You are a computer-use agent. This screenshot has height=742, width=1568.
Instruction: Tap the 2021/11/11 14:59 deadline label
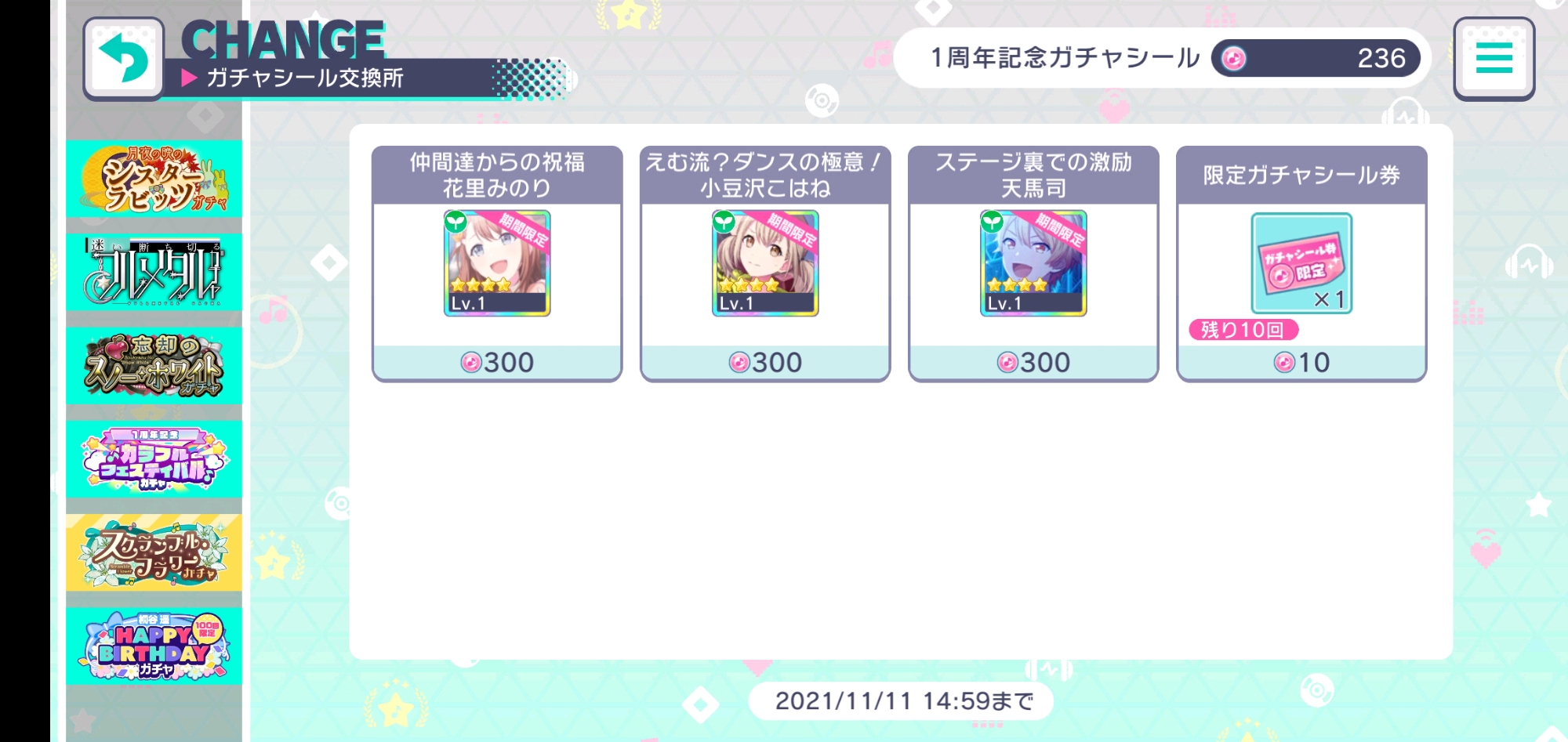point(904,700)
